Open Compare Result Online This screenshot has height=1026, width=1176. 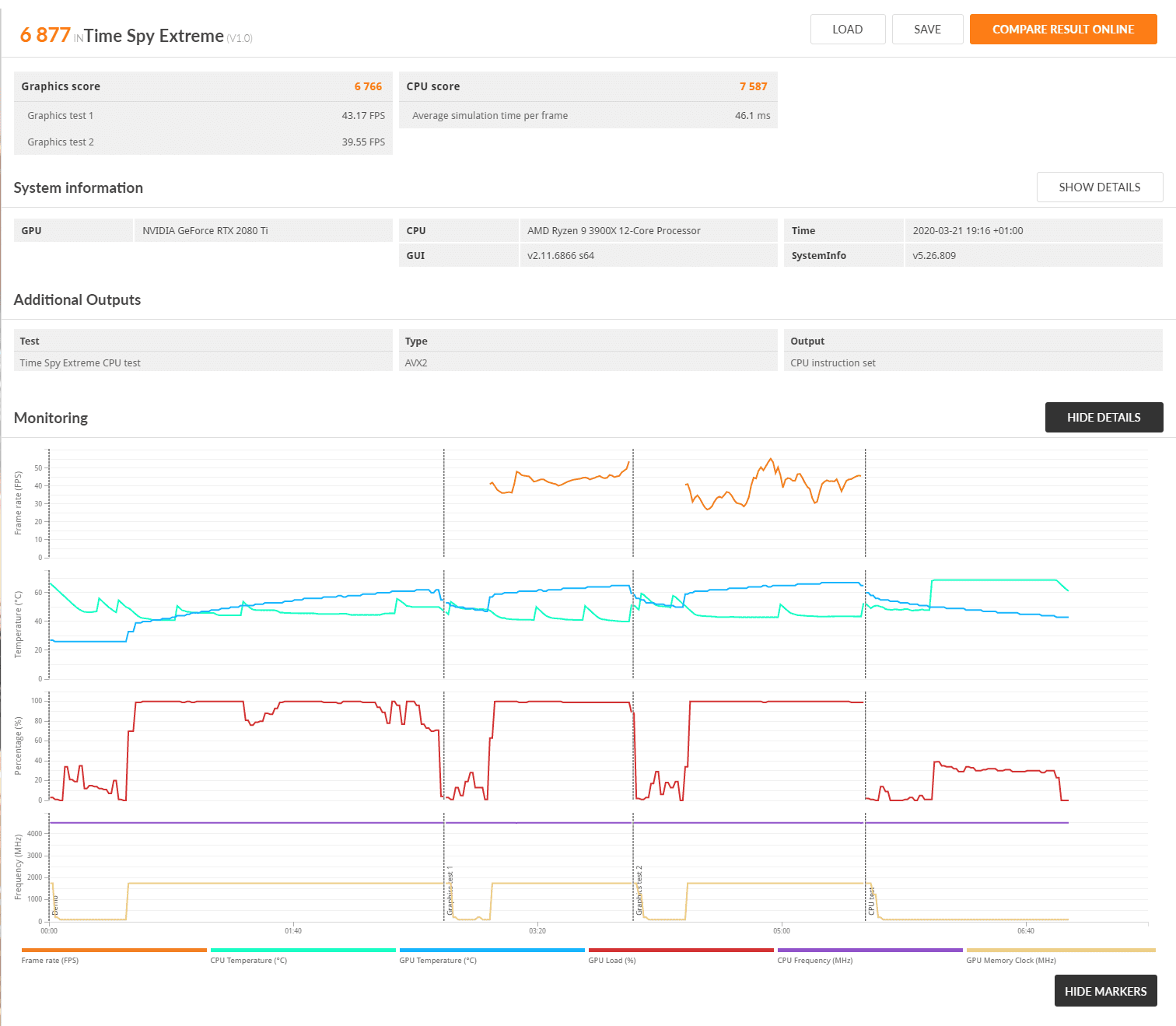1062,30
